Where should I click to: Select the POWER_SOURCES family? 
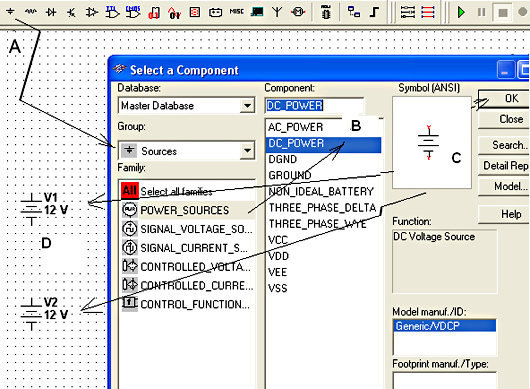click(188, 210)
